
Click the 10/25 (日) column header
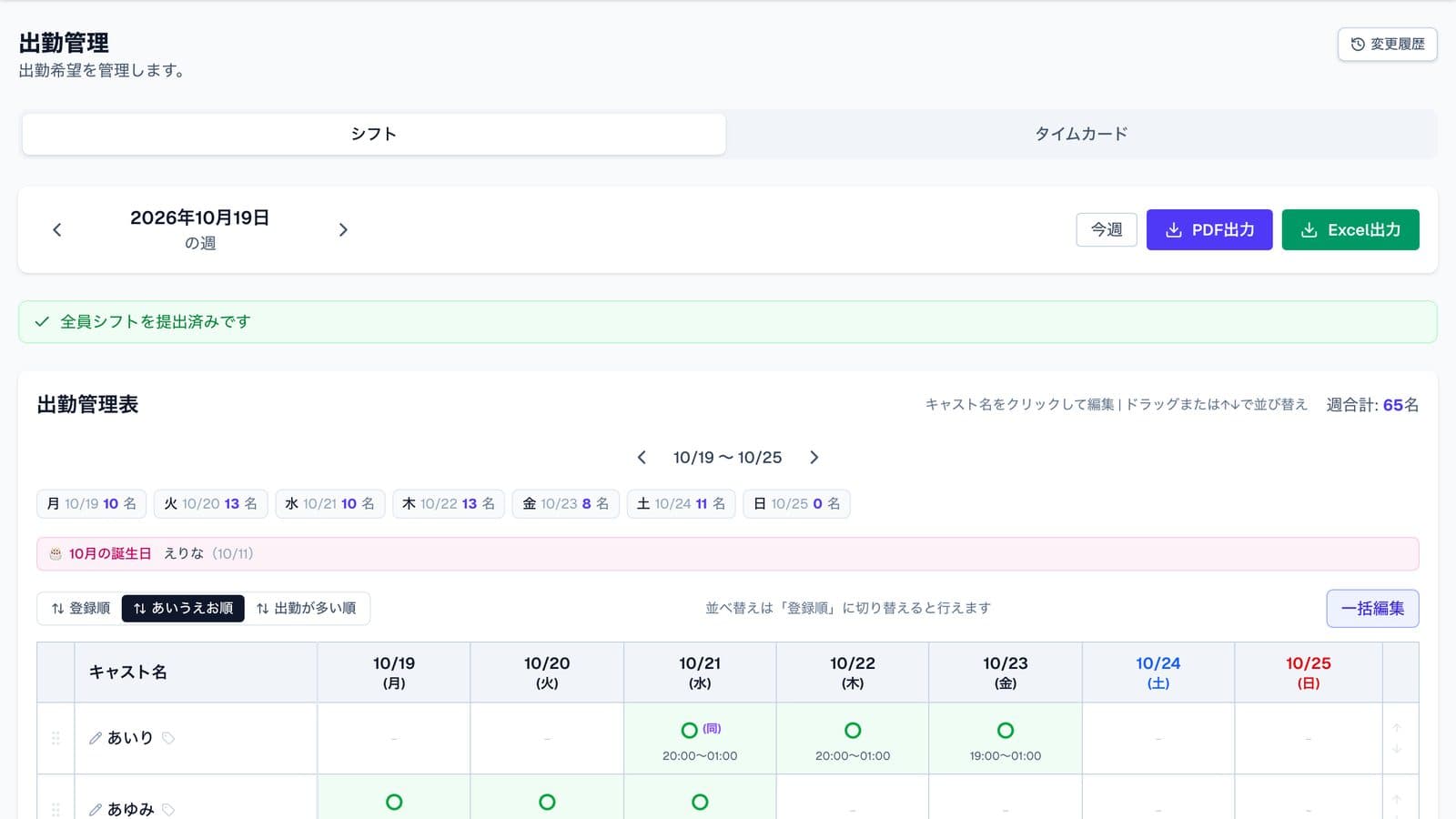click(1309, 672)
